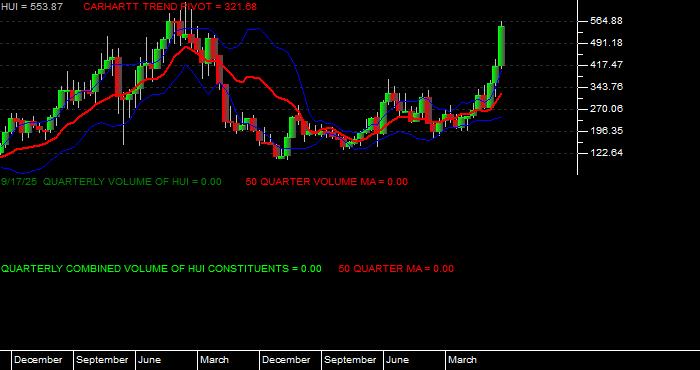This screenshot has width=700, height=370.
Task: Select the Carhartt Trend Pivot = 321.68 label
Action: pos(170,7)
